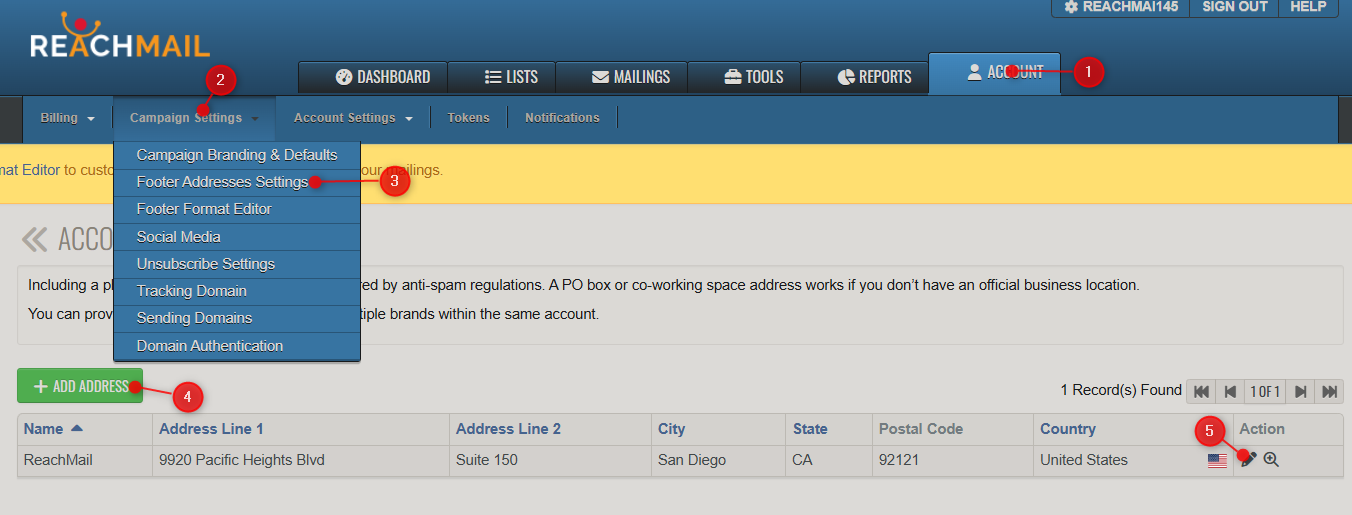Screen dimensions: 1352x515
Task: Collapse the Campaign Settings dropdown
Action: click(194, 118)
